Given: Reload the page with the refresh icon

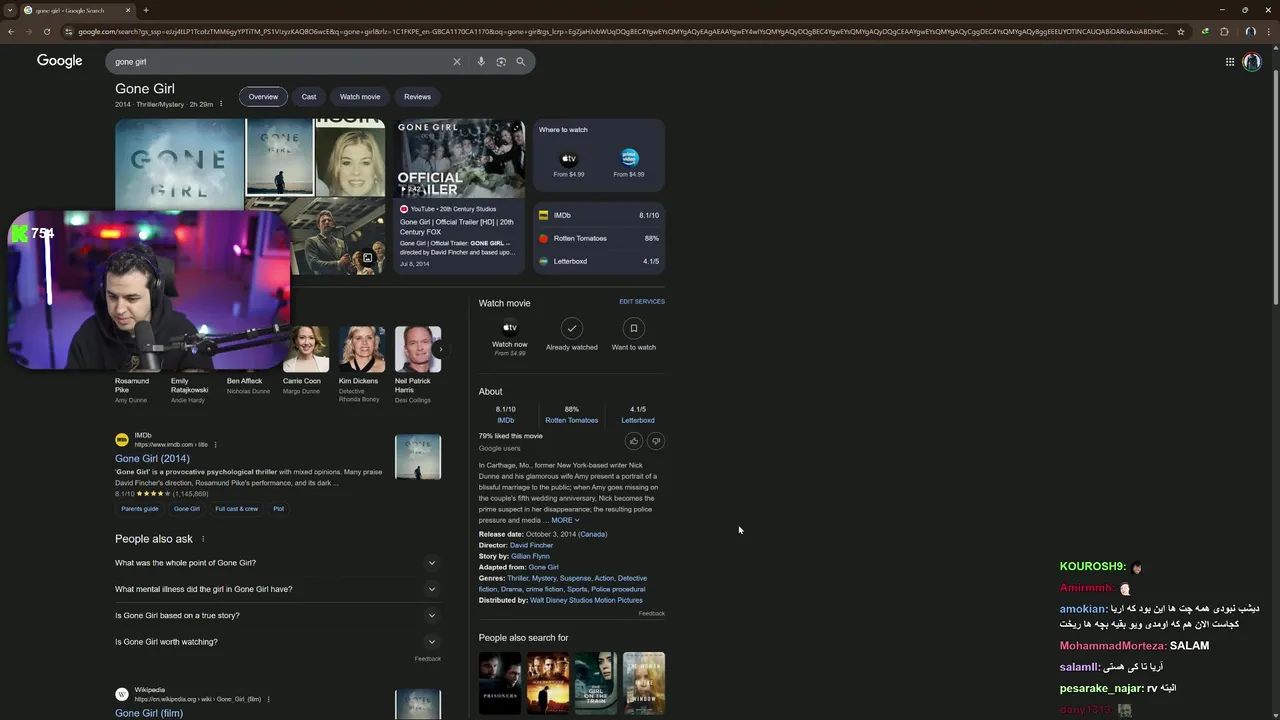Looking at the screenshot, I should (x=49, y=31).
